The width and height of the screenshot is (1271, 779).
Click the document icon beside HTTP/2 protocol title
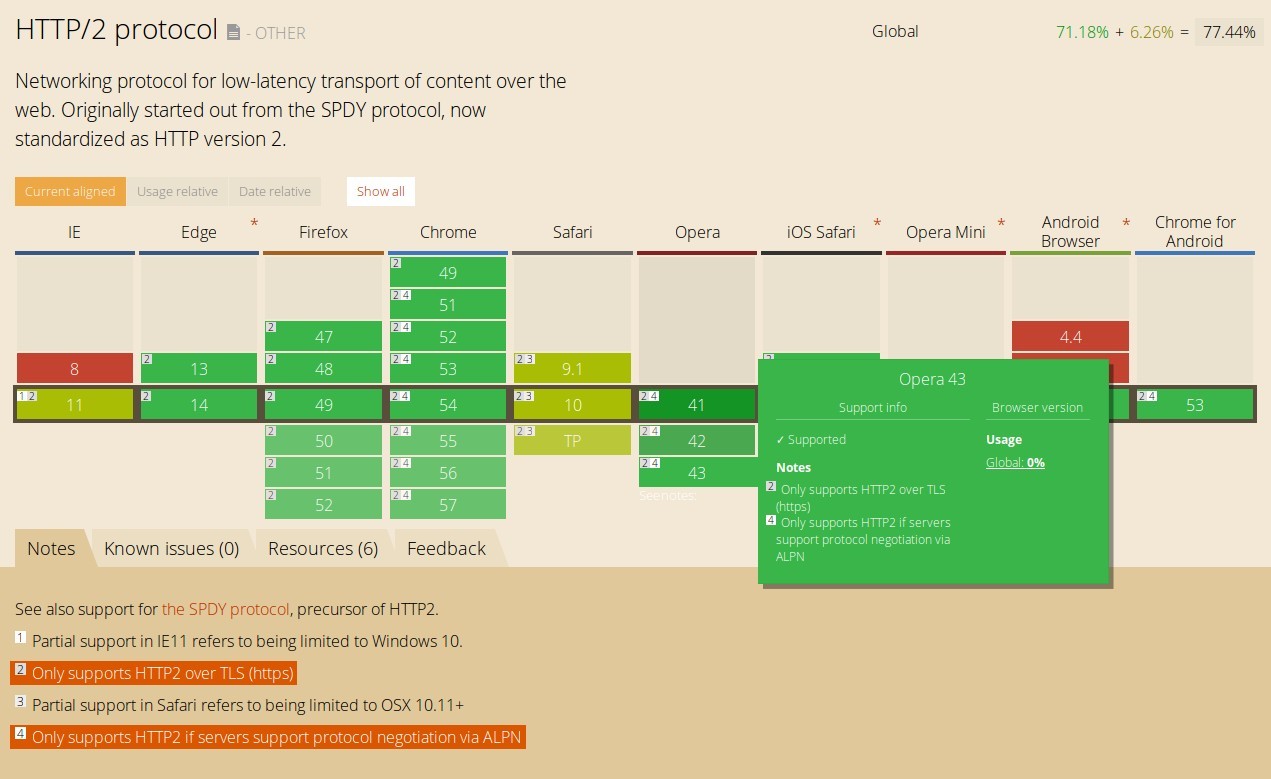point(234,30)
